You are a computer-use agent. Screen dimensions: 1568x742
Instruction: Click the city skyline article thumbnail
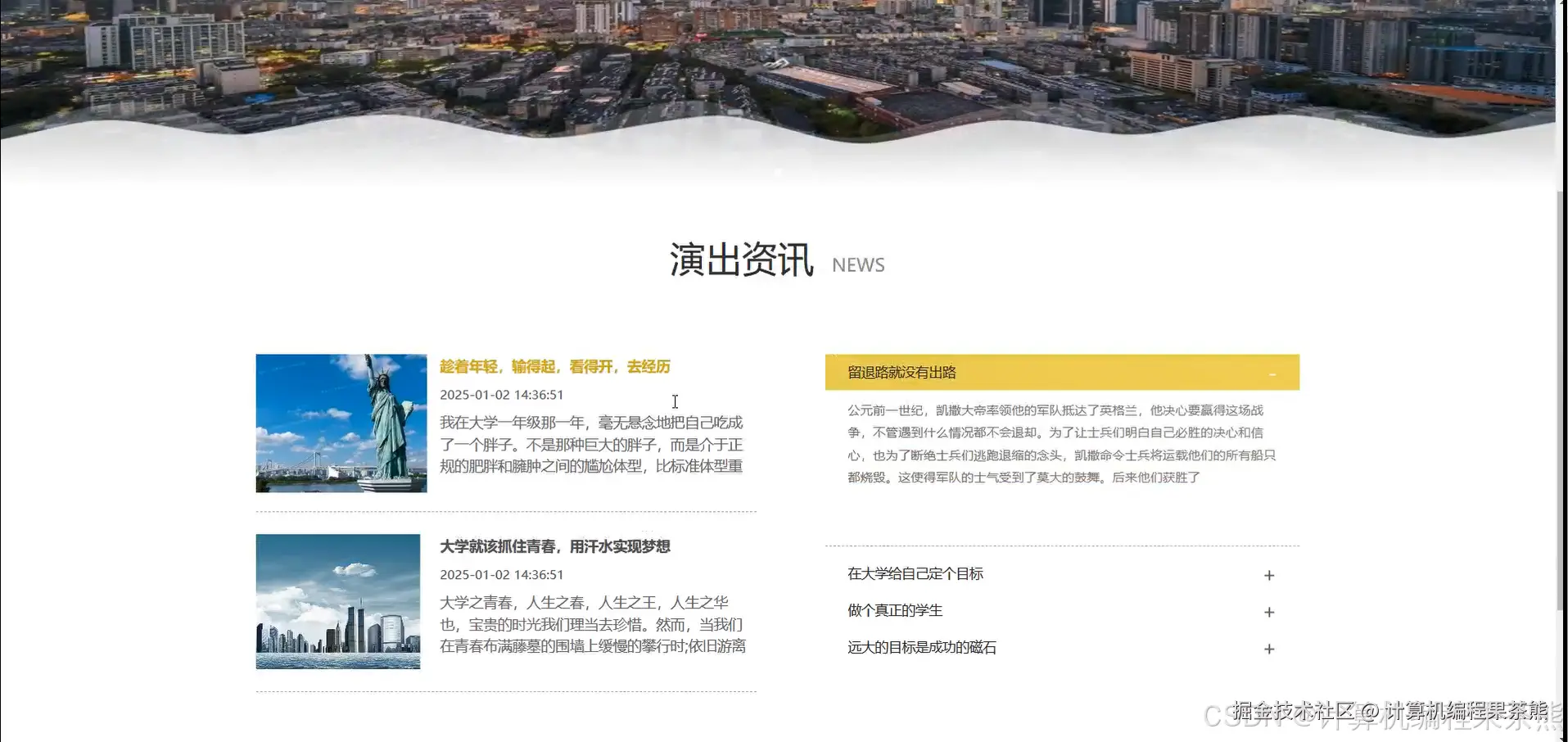338,601
